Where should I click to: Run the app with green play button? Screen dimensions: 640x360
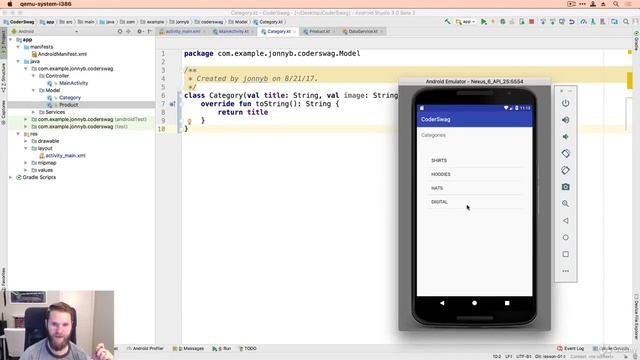[x=484, y=22]
